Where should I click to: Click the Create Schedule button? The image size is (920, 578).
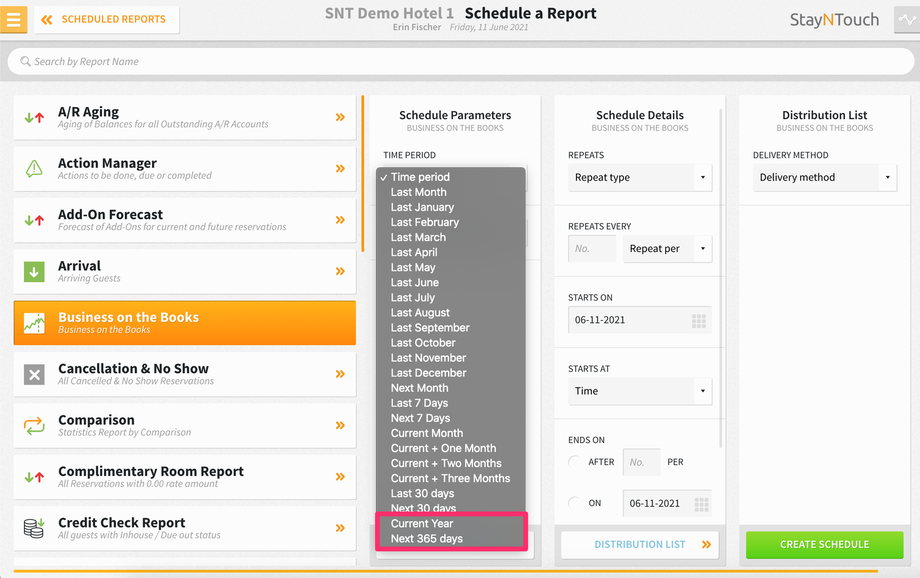pyautogui.click(x=824, y=545)
